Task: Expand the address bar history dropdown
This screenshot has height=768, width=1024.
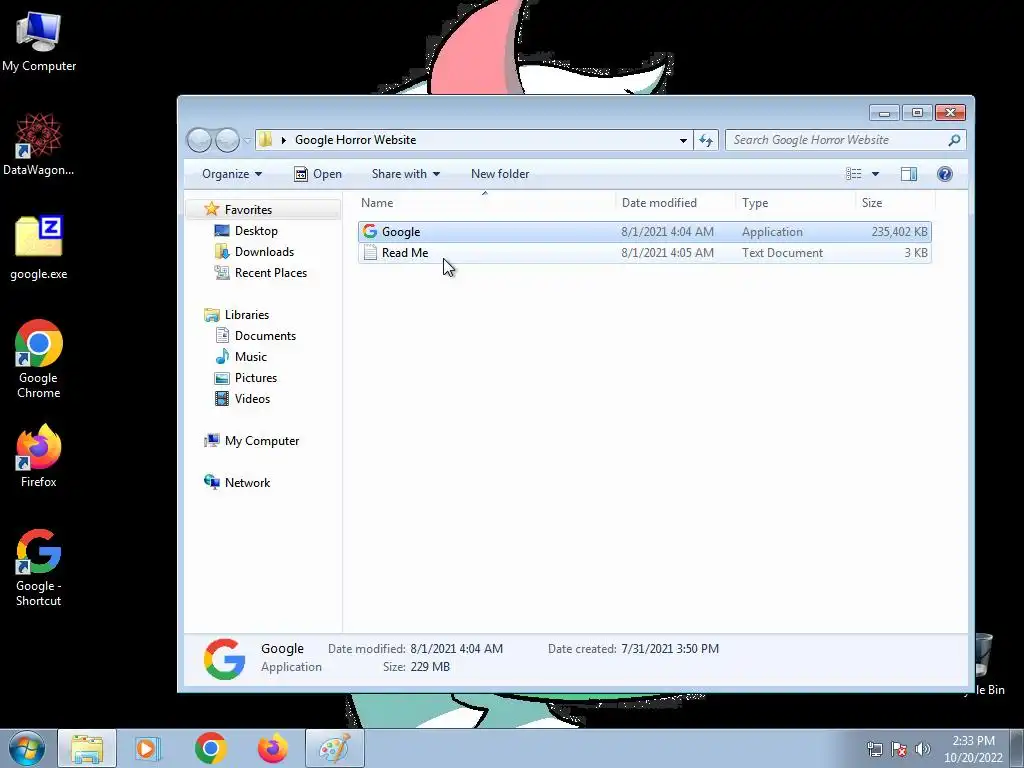Action: pyautogui.click(x=683, y=140)
